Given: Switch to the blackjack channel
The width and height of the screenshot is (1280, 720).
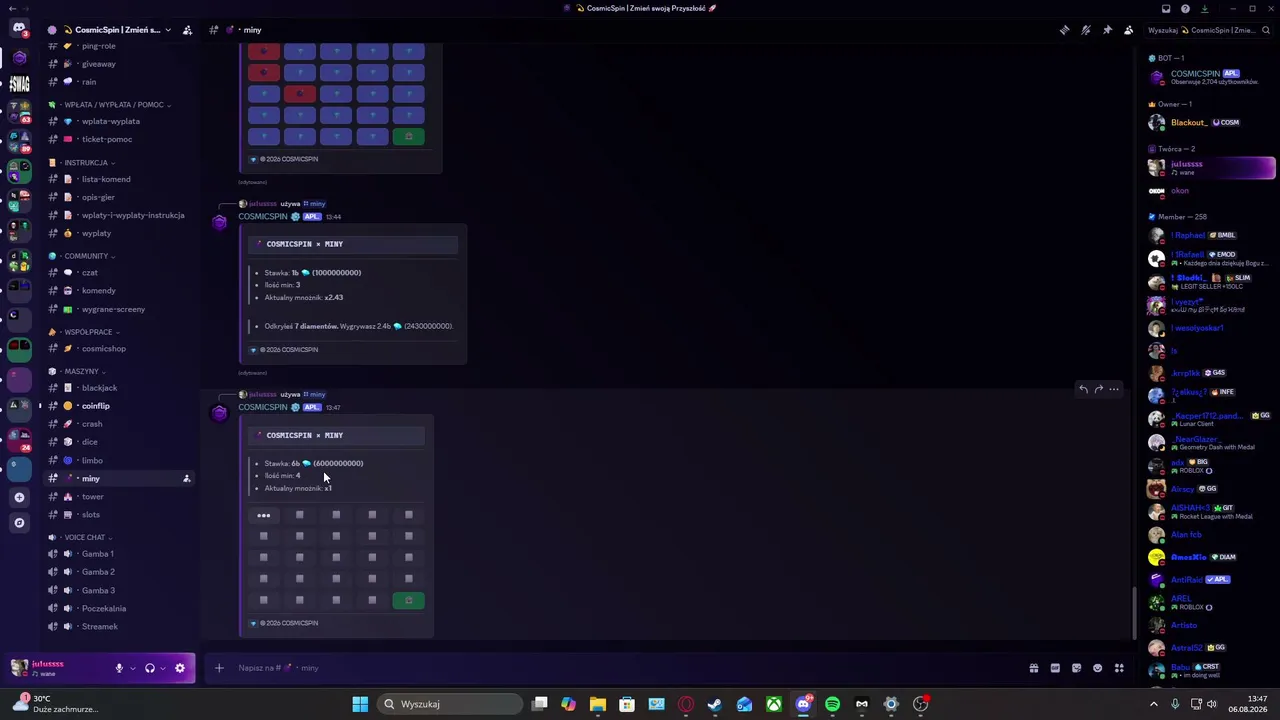Looking at the screenshot, I should (x=120, y=388).
